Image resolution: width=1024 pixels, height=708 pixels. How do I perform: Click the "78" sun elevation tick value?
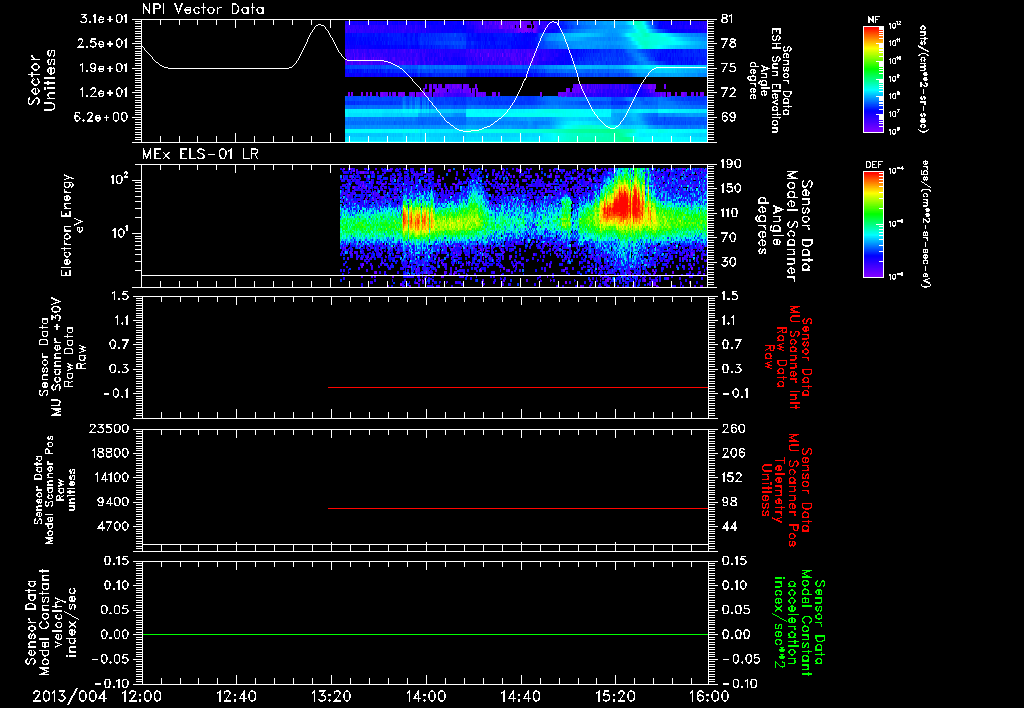click(x=728, y=43)
